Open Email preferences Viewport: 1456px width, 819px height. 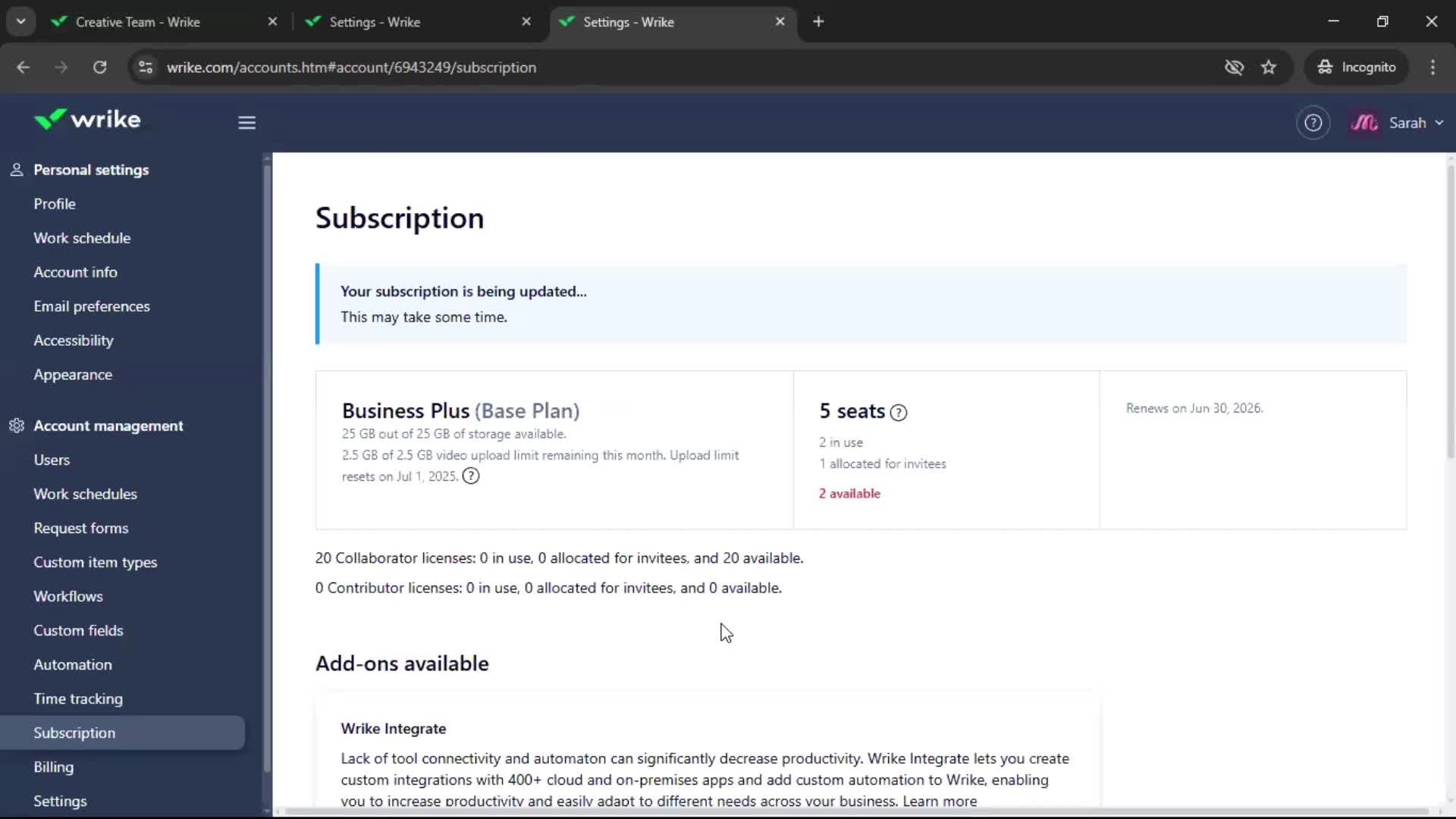tap(92, 306)
